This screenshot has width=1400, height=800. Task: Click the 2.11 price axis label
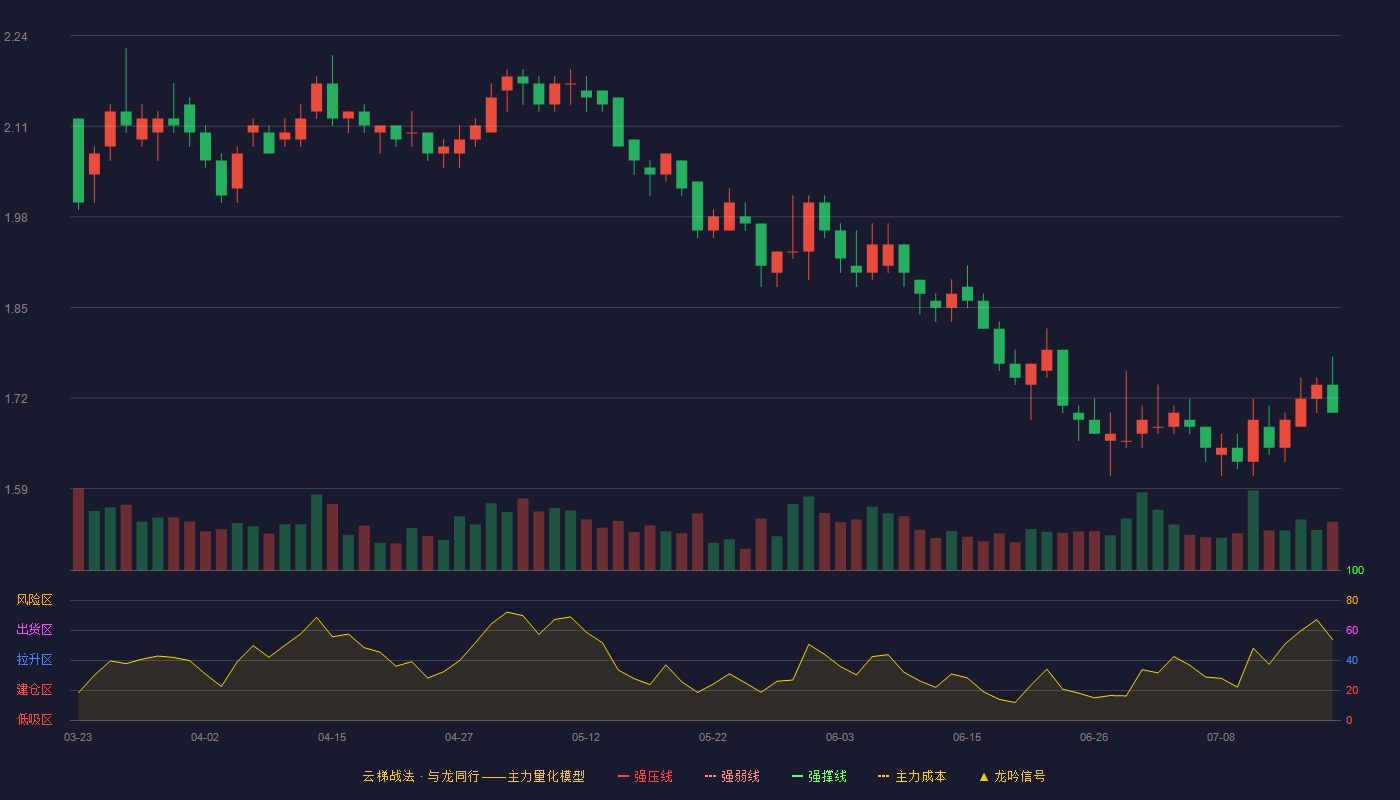(x=16, y=128)
